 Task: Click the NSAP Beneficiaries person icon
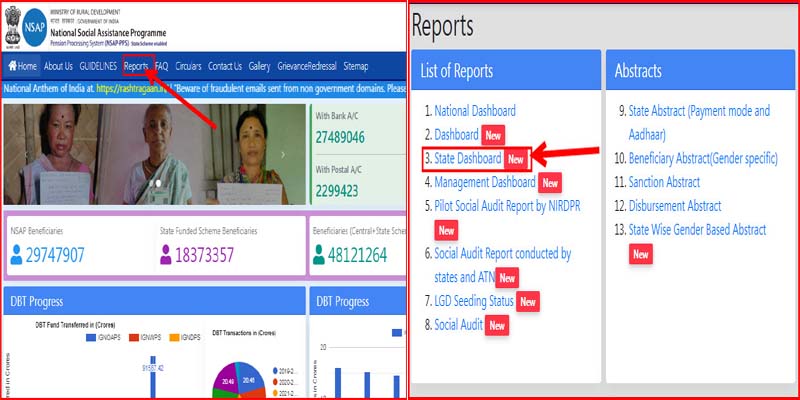coord(16,254)
